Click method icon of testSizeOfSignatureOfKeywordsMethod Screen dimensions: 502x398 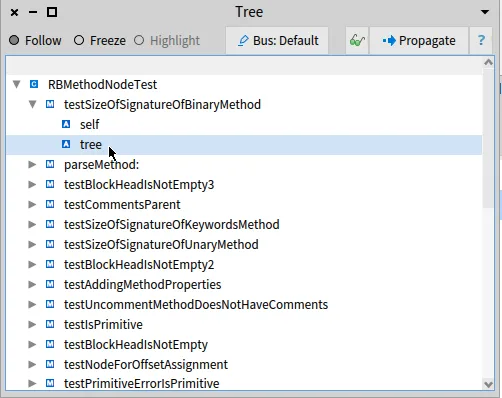click(x=50, y=224)
